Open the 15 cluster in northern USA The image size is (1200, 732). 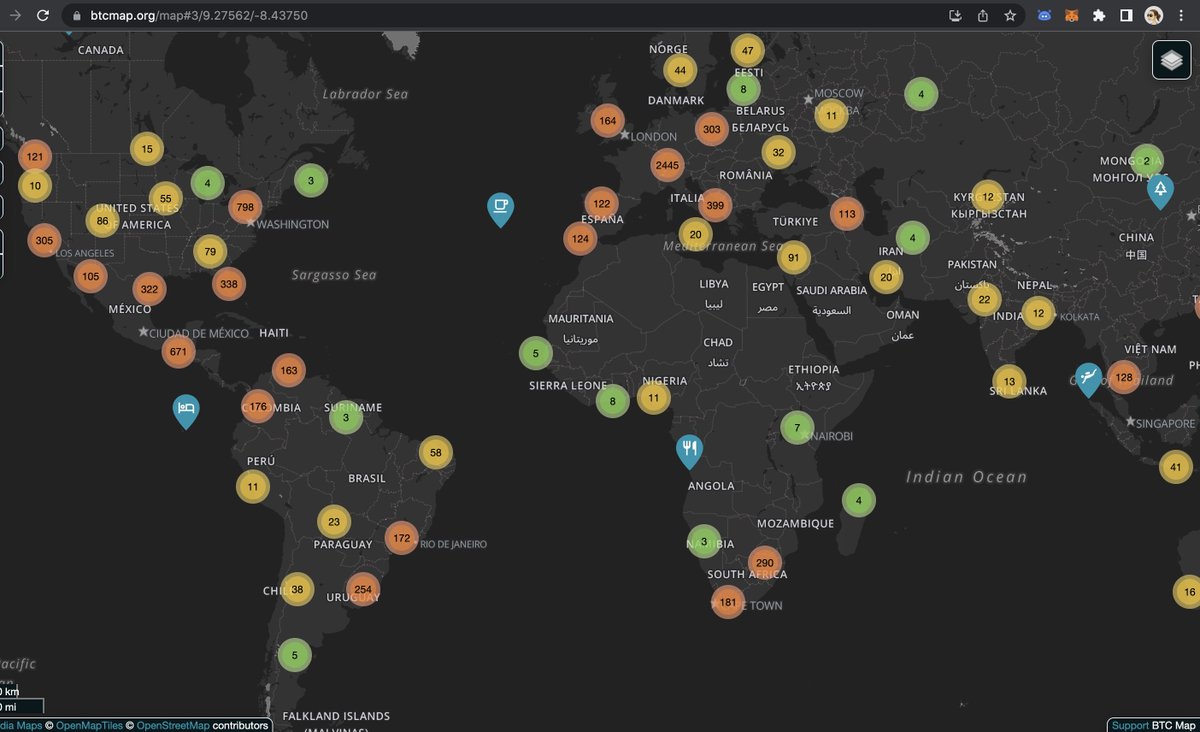pyautogui.click(x=147, y=149)
